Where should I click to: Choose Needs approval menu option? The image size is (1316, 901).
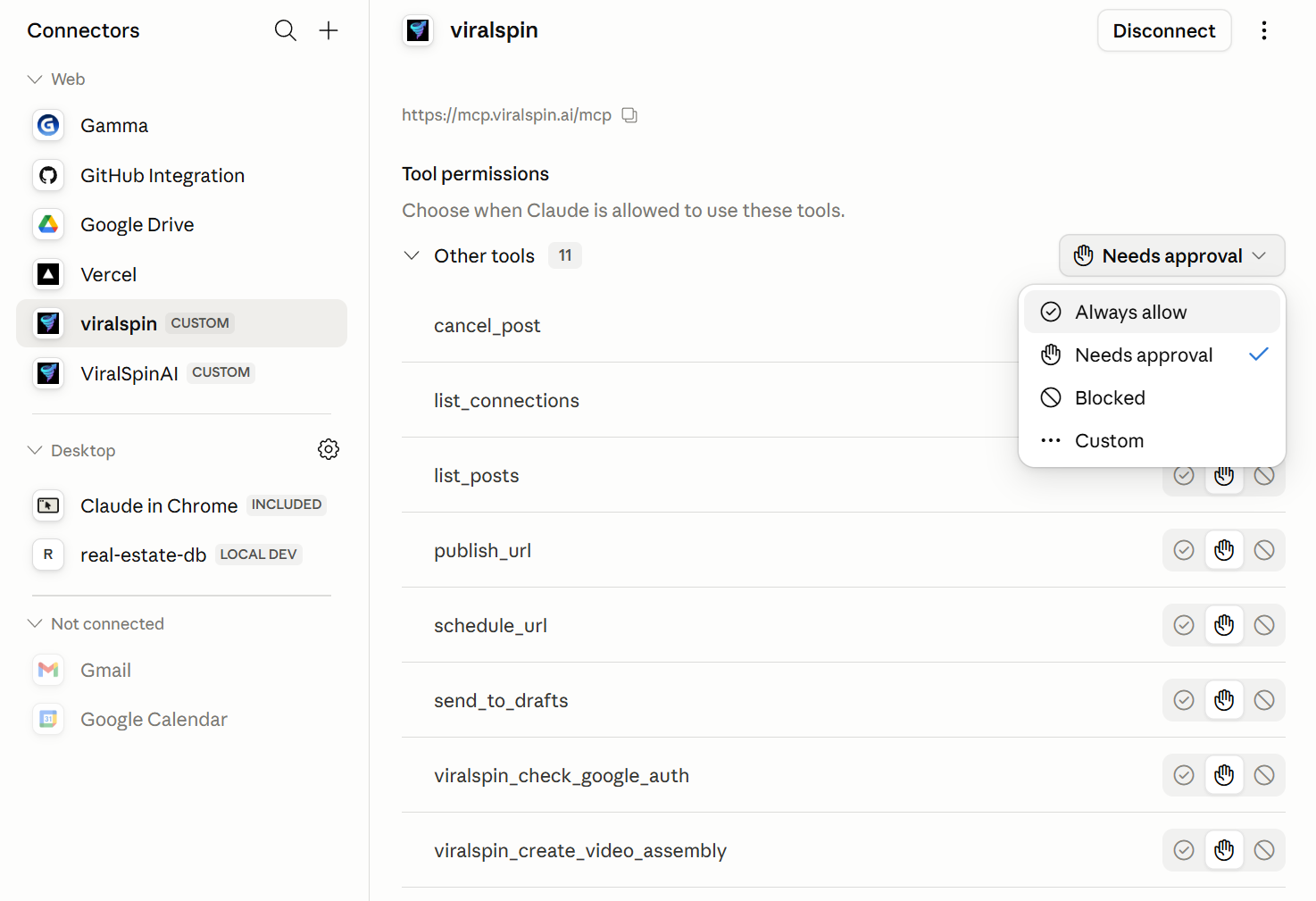1152,355
